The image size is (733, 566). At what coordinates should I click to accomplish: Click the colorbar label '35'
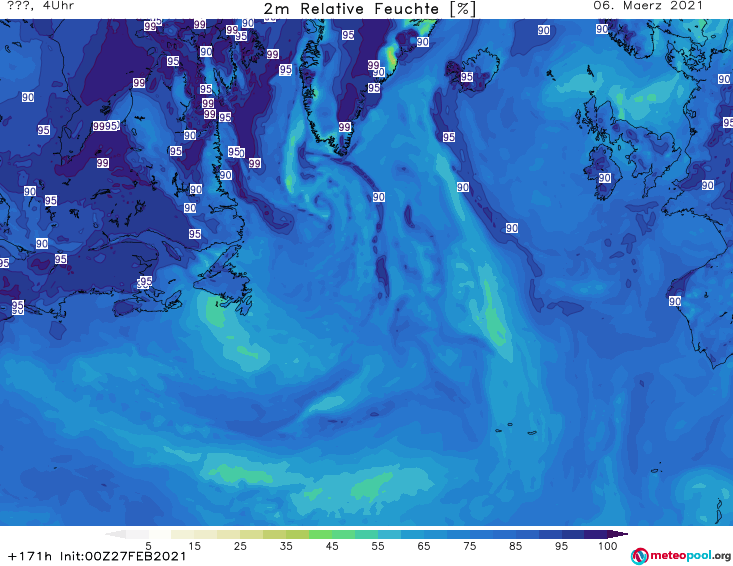click(x=286, y=546)
